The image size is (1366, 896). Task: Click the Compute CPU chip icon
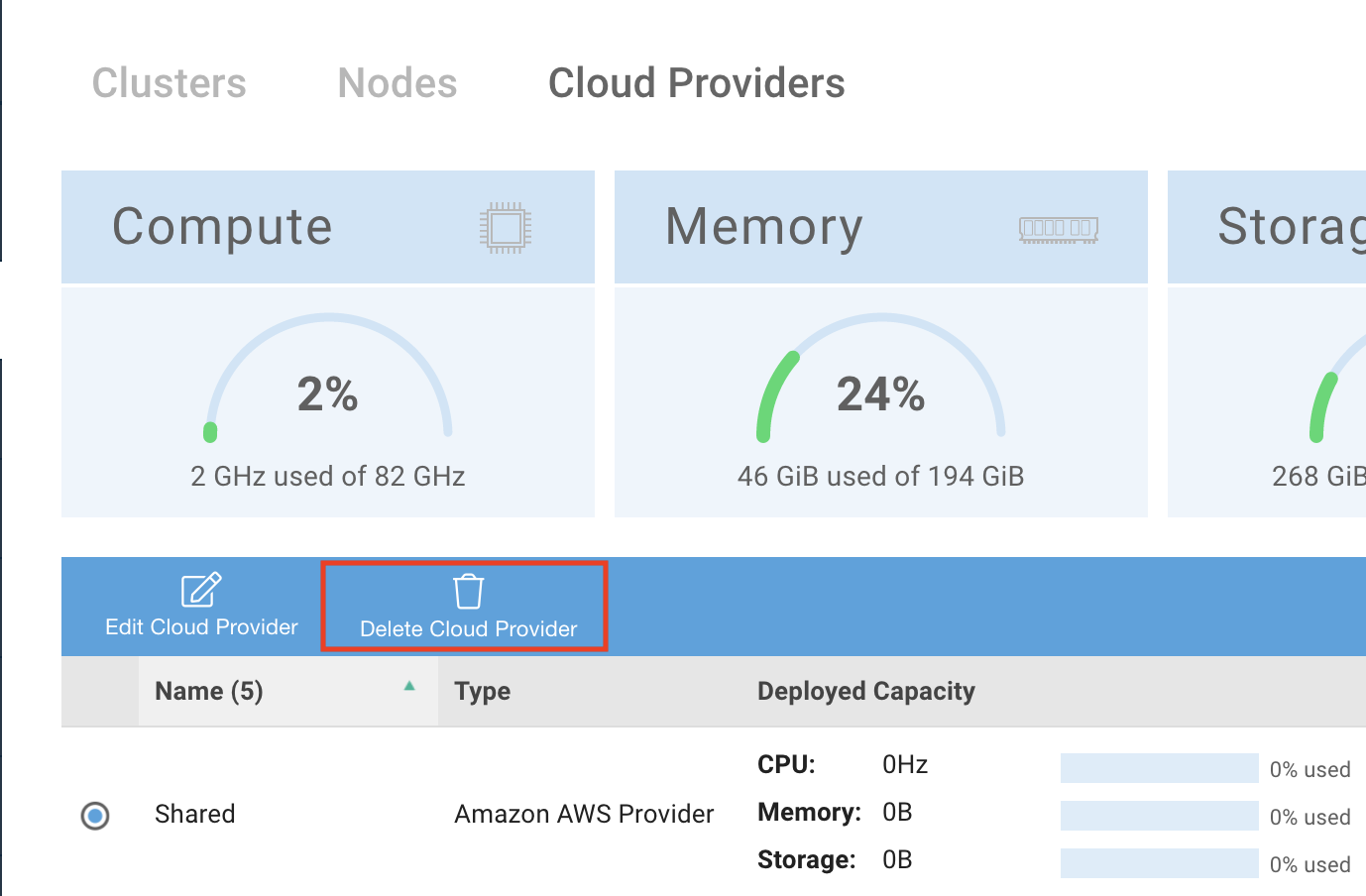(506, 228)
